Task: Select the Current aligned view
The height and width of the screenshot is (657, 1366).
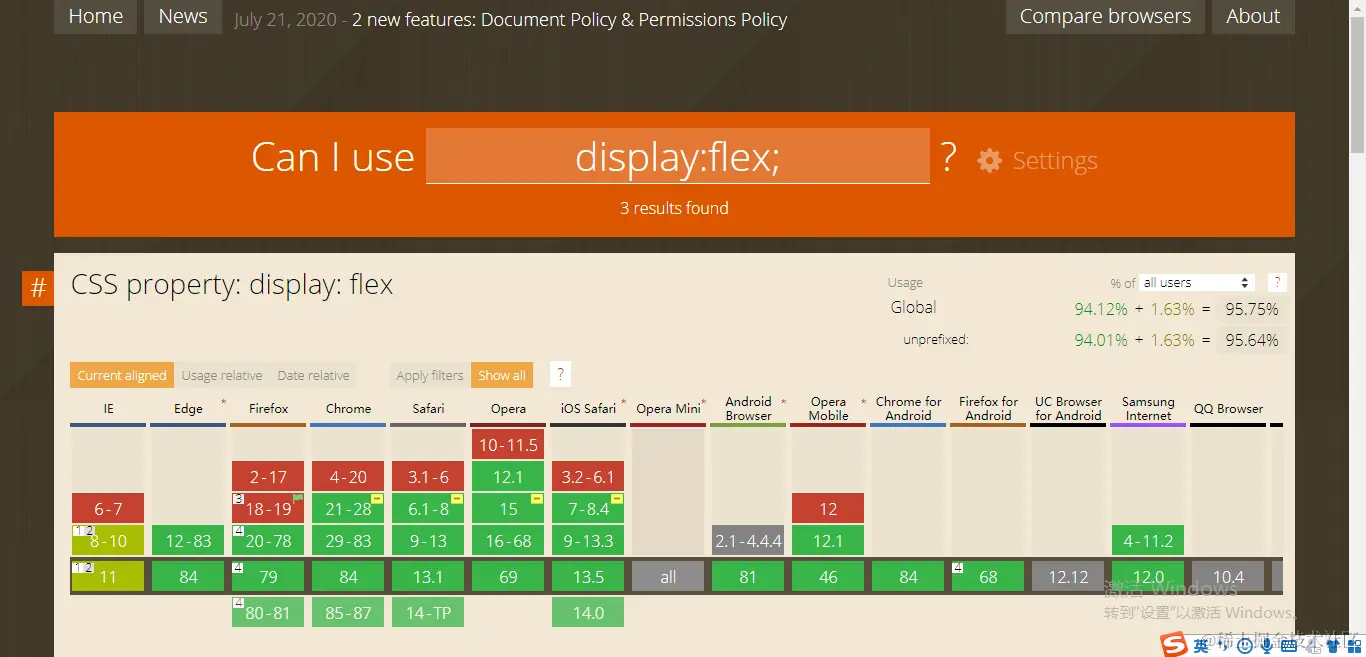Action: point(122,375)
